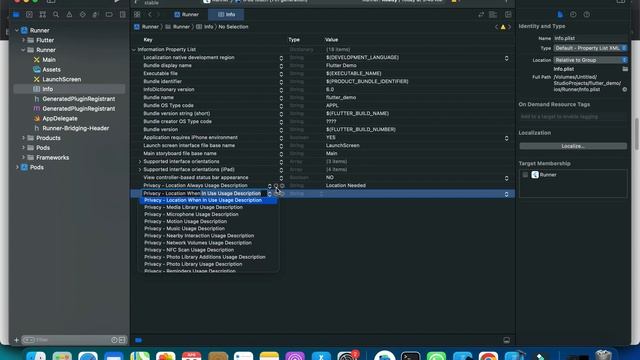640x360 pixels.
Task: Select Runner-Bridging-Header file
Action: coord(76,128)
